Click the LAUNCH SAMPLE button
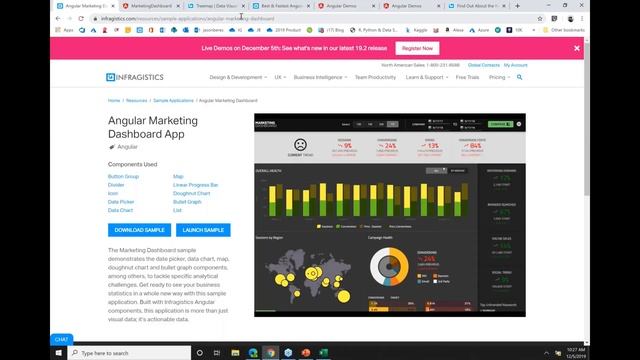 (x=203, y=230)
